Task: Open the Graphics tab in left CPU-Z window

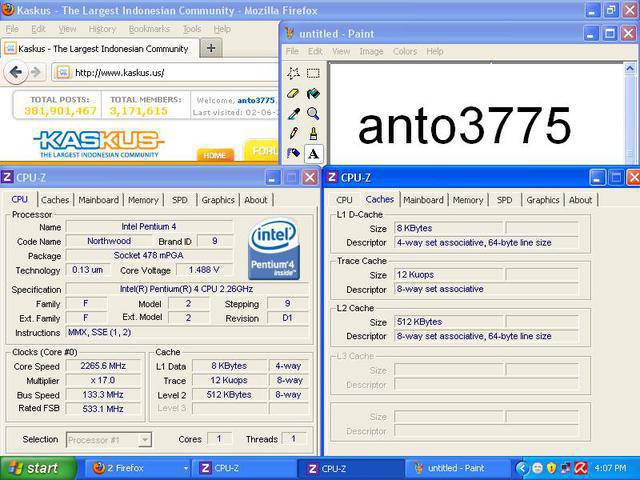Action: [x=218, y=200]
